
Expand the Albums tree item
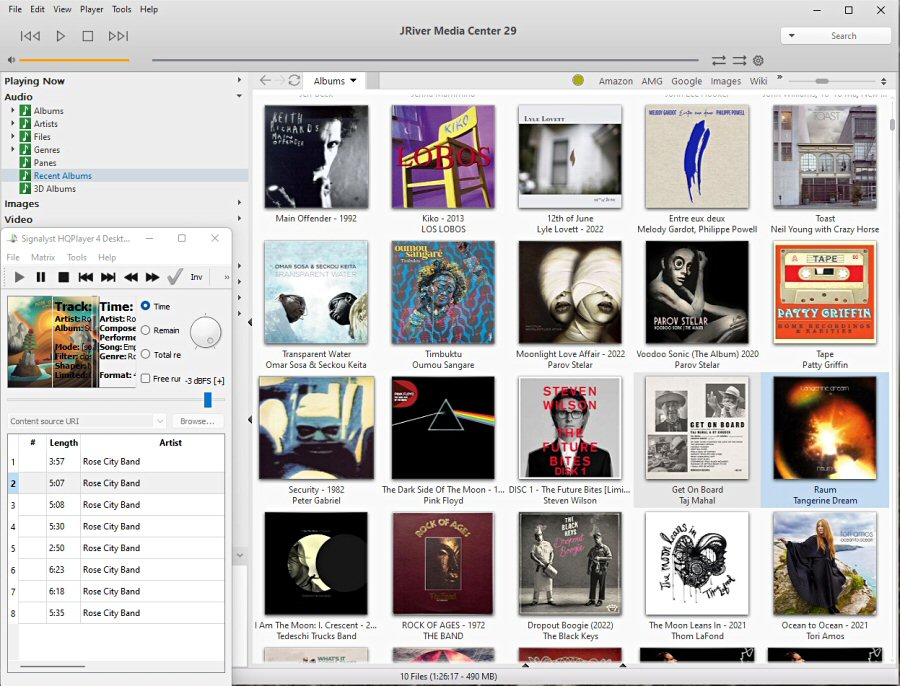pyautogui.click(x=13, y=110)
